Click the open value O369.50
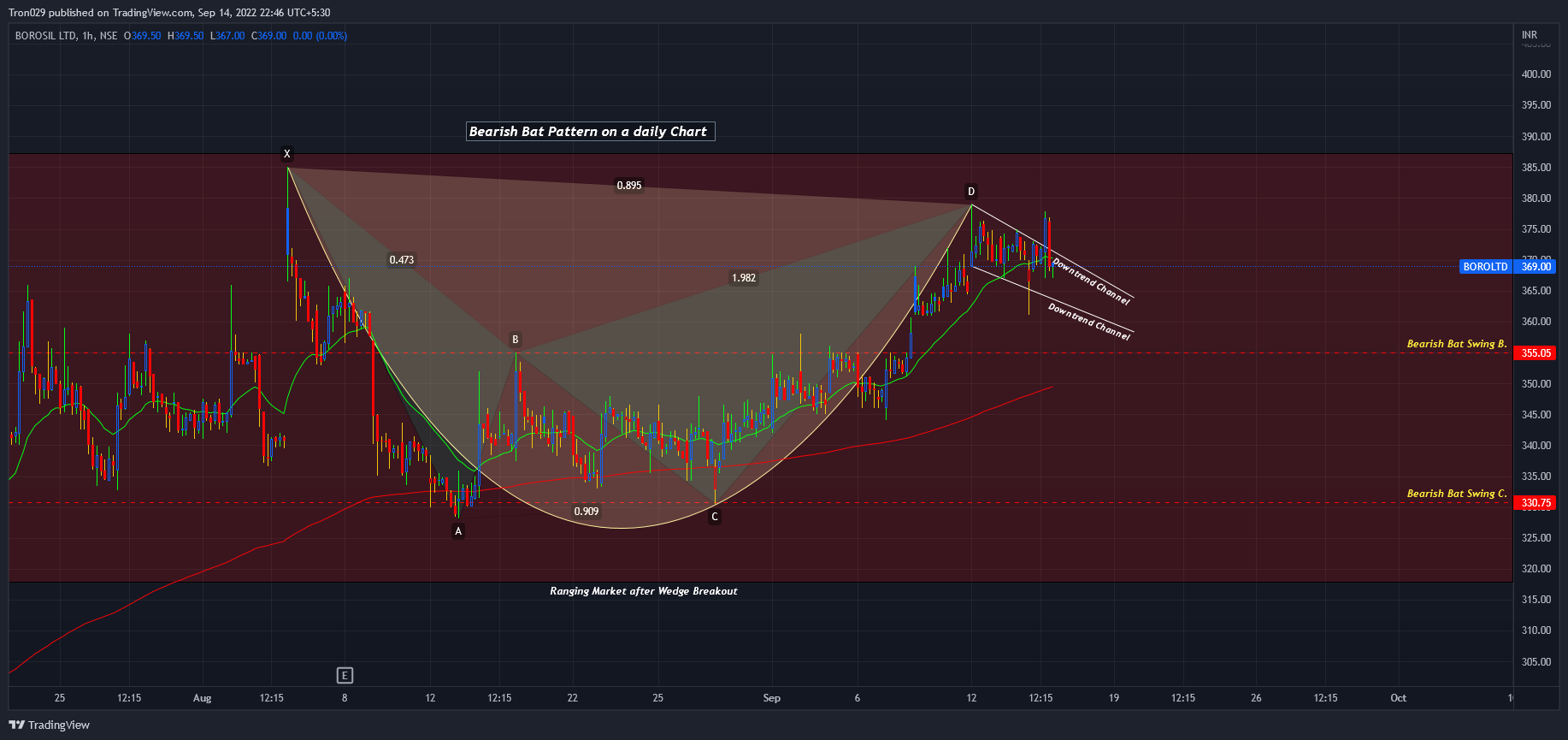Screen dimensions: 1568x740 [143, 36]
